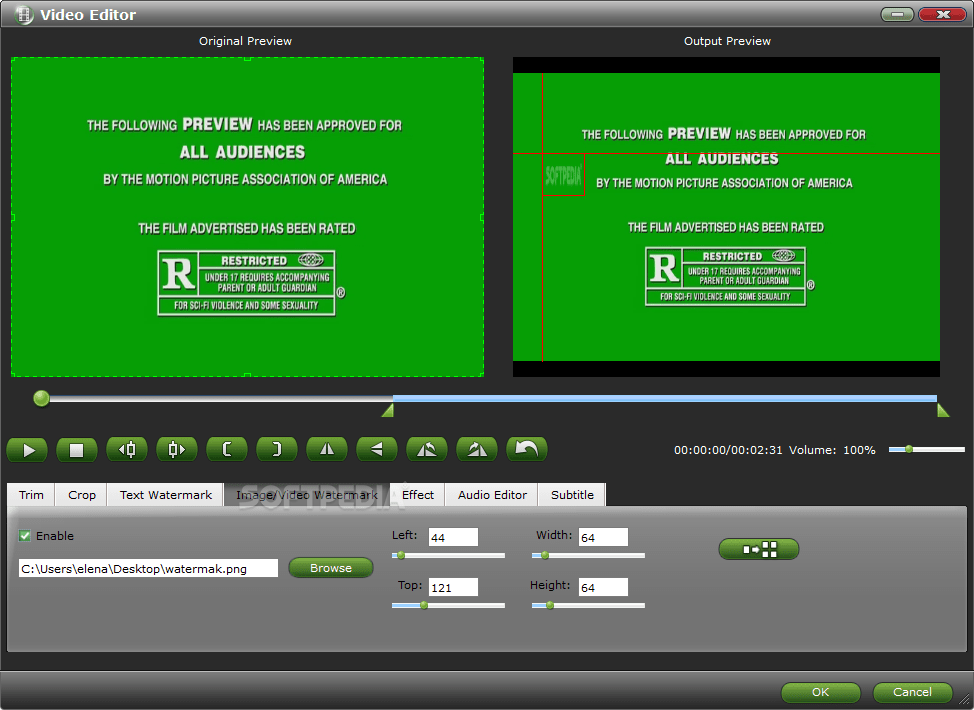Screen dimensions: 974x710
Task: Stop video playback
Action: [x=76, y=450]
